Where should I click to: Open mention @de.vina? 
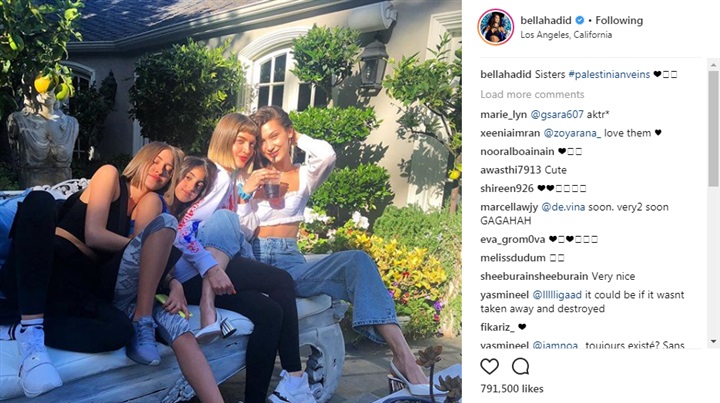click(563, 207)
